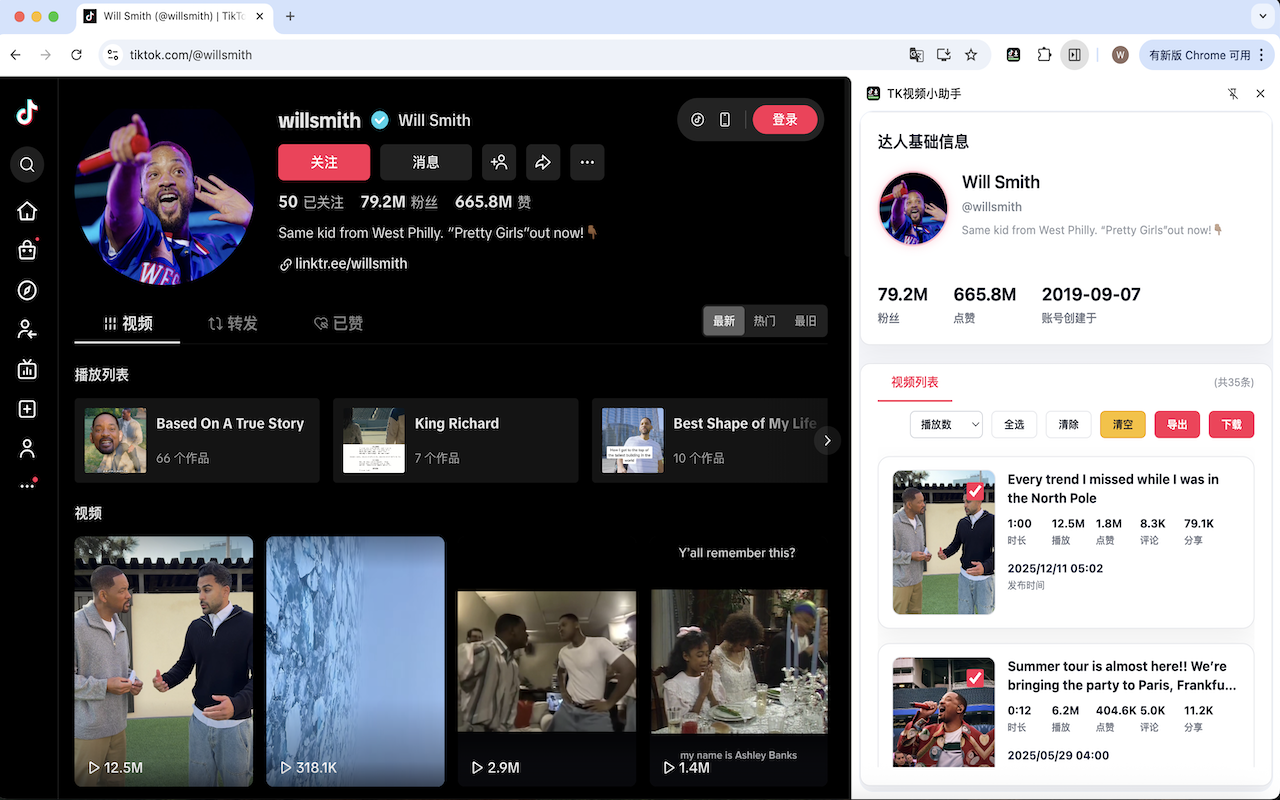
Task: Open Explore compass icon in sidebar
Action: click(27, 290)
